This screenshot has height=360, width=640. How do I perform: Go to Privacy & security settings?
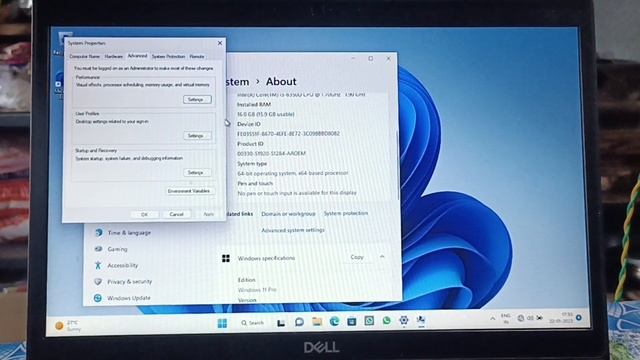[x=129, y=282]
